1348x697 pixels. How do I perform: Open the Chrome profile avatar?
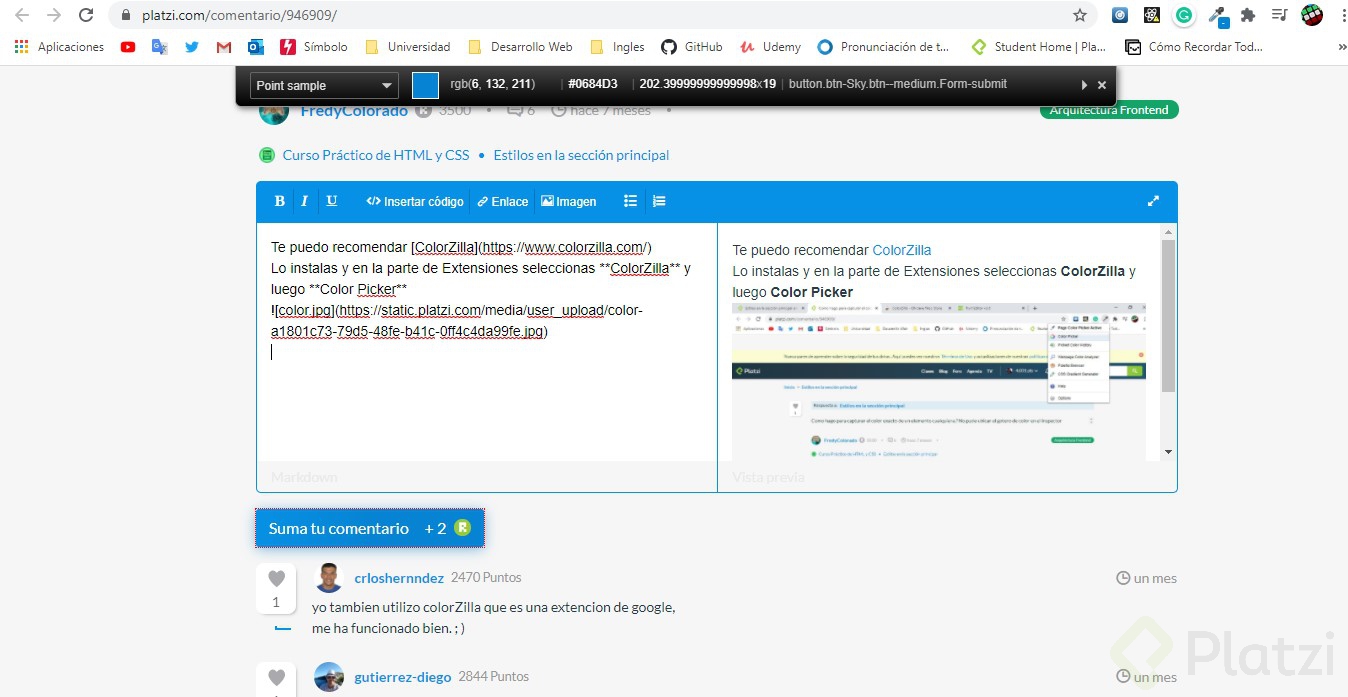tap(1312, 15)
